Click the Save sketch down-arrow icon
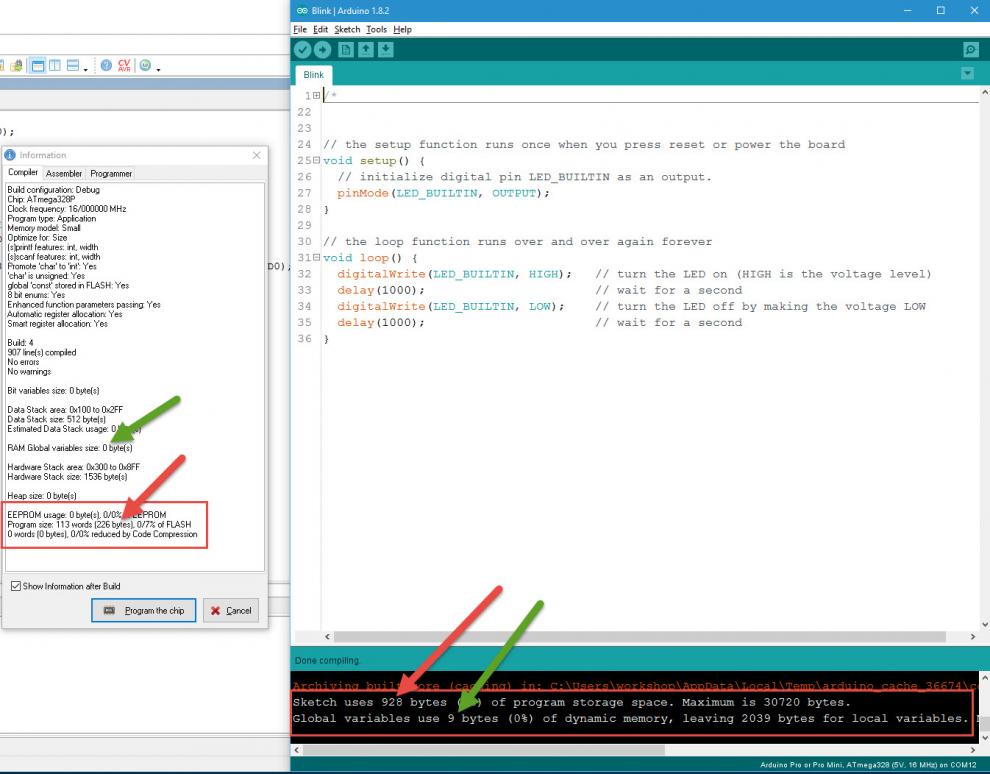The height and width of the screenshot is (774, 990). coord(386,50)
